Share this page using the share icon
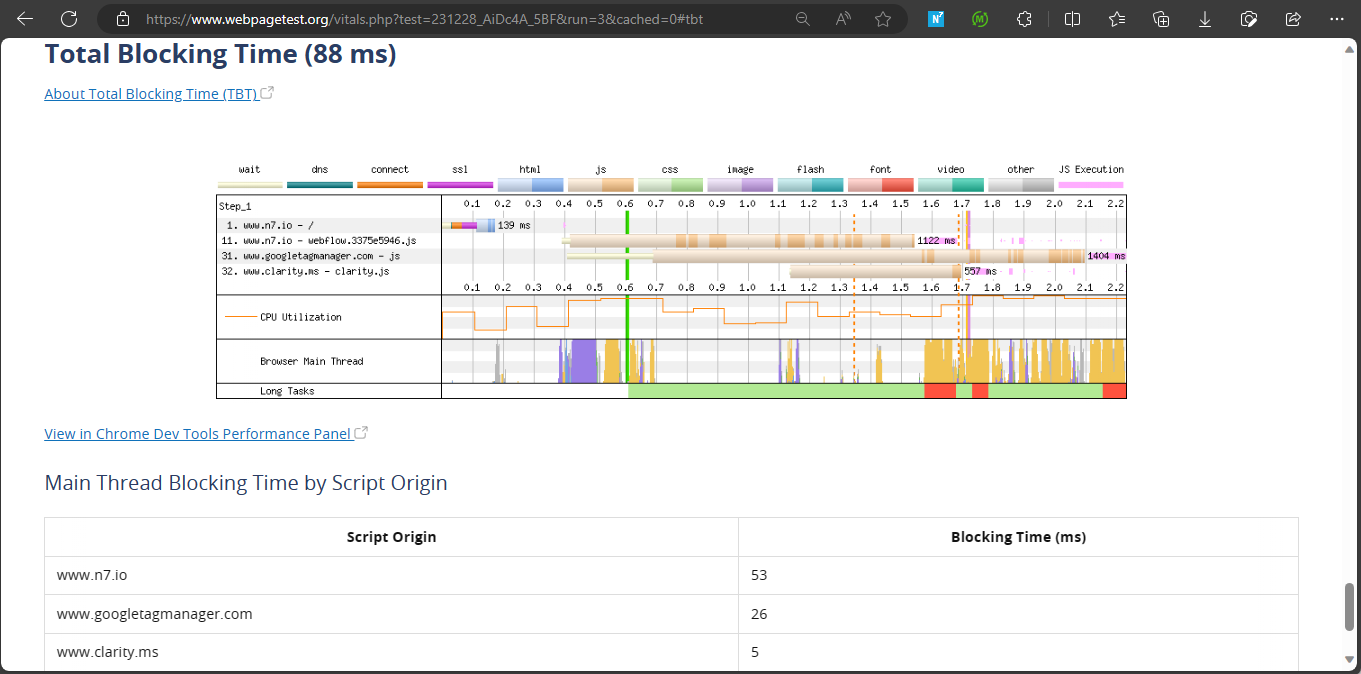The height and width of the screenshot is (674, 1361). pyautogui.click(x=1293, y=19)
